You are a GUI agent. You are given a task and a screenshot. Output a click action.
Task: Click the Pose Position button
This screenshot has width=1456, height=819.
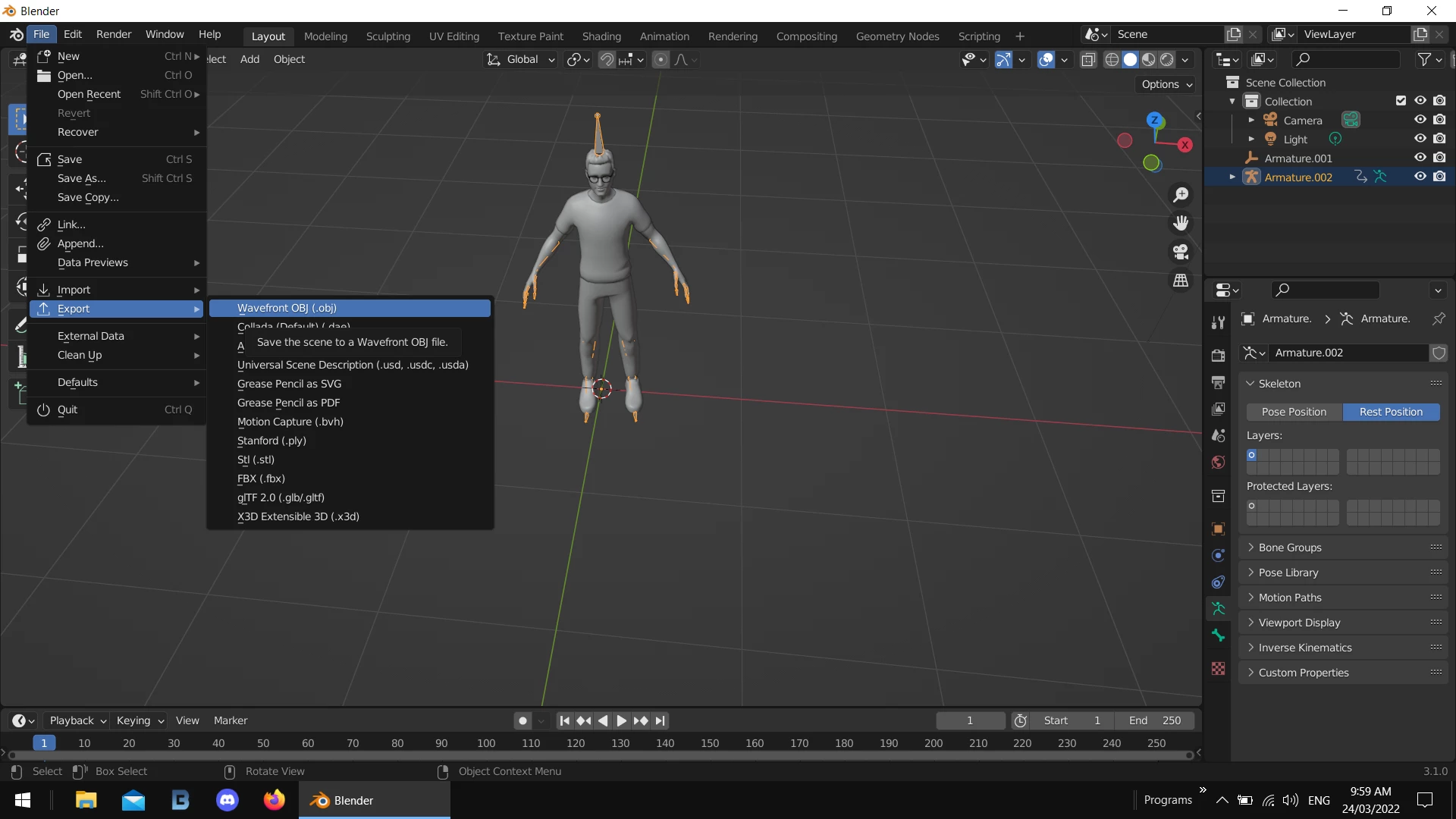tap(1294, 412)
